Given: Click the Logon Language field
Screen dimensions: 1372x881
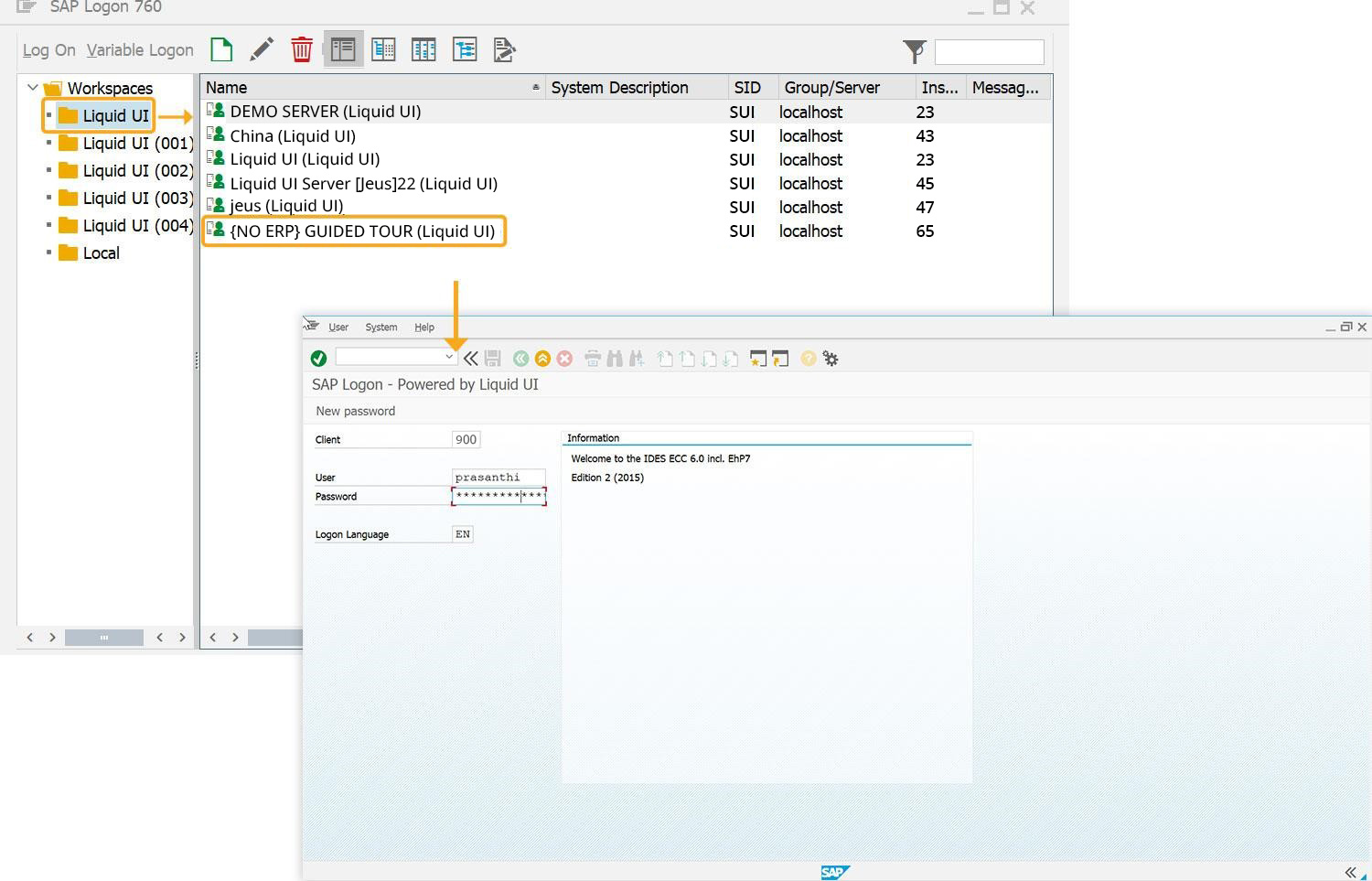Looking at the screenshot, I should 463,533.
